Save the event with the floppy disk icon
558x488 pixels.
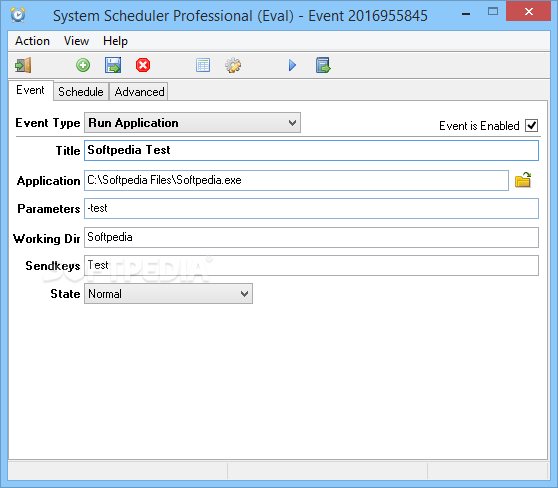click(113, 65)
